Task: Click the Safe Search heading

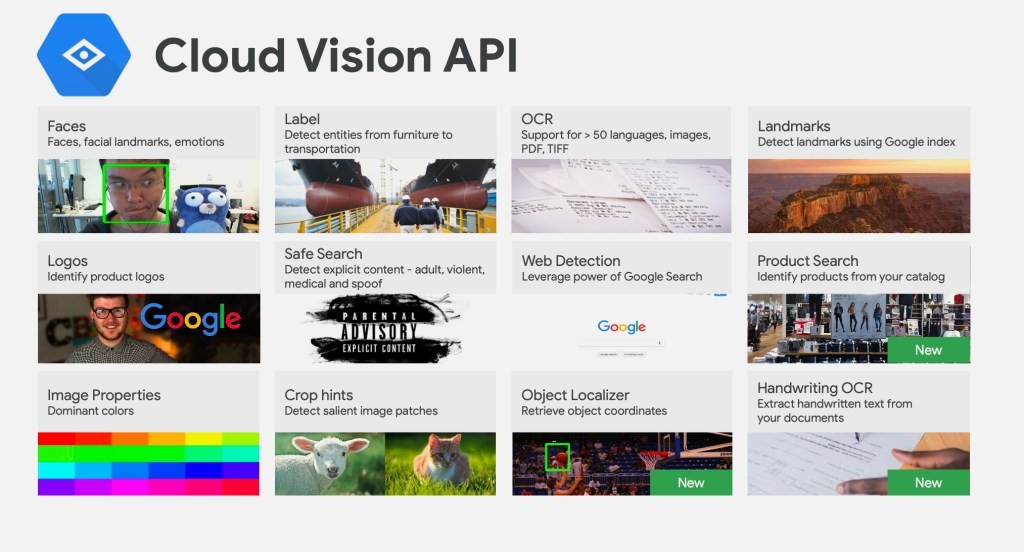Action: 323,254
